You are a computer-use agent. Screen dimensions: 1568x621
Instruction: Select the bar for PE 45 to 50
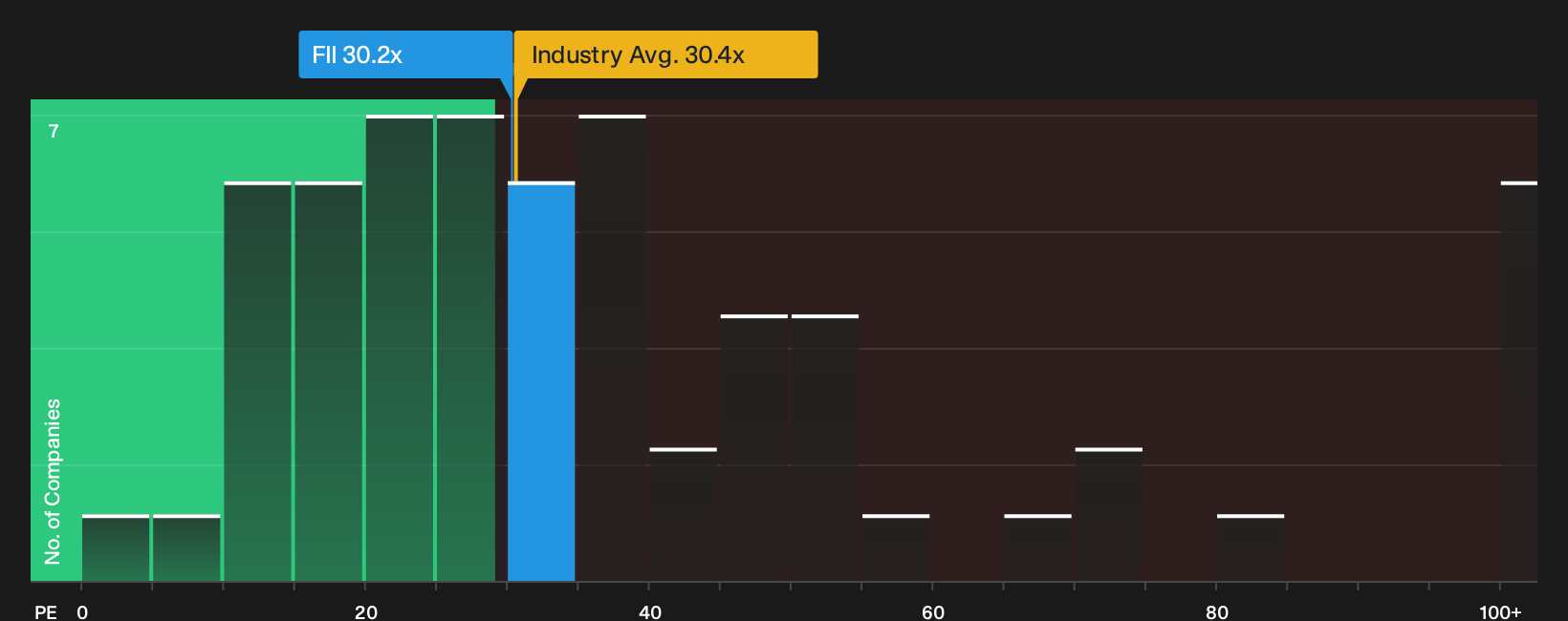[x=754, y=448]
